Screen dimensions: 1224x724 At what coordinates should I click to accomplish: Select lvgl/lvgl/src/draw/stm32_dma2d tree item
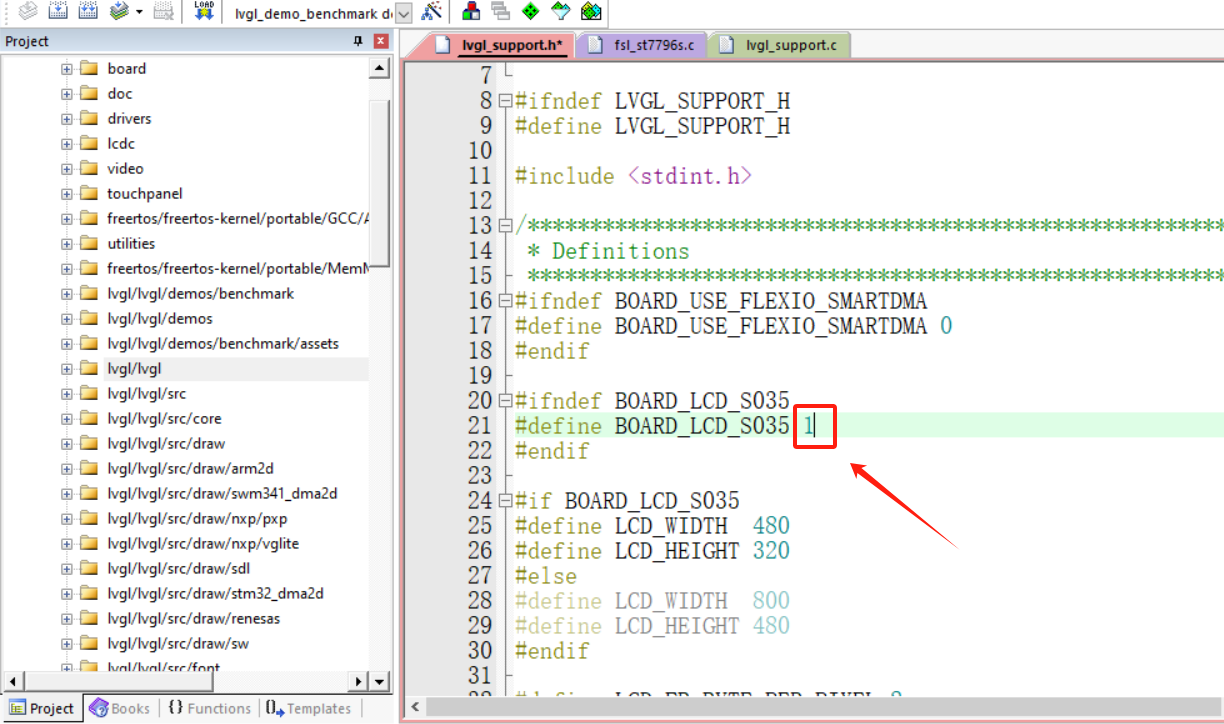215,594
